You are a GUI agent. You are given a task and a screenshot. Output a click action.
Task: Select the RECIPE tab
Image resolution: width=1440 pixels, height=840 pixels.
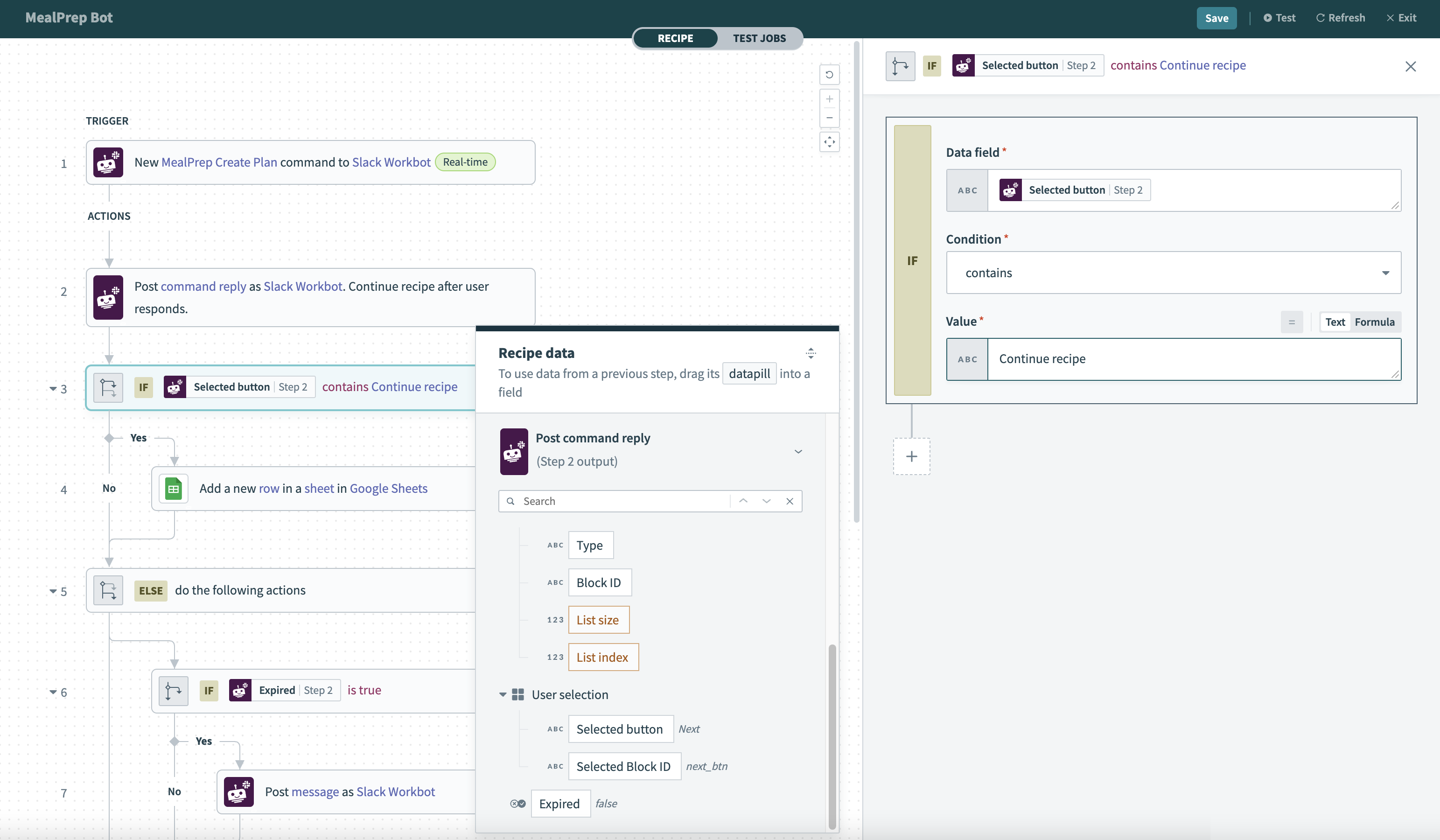point(675,38)
